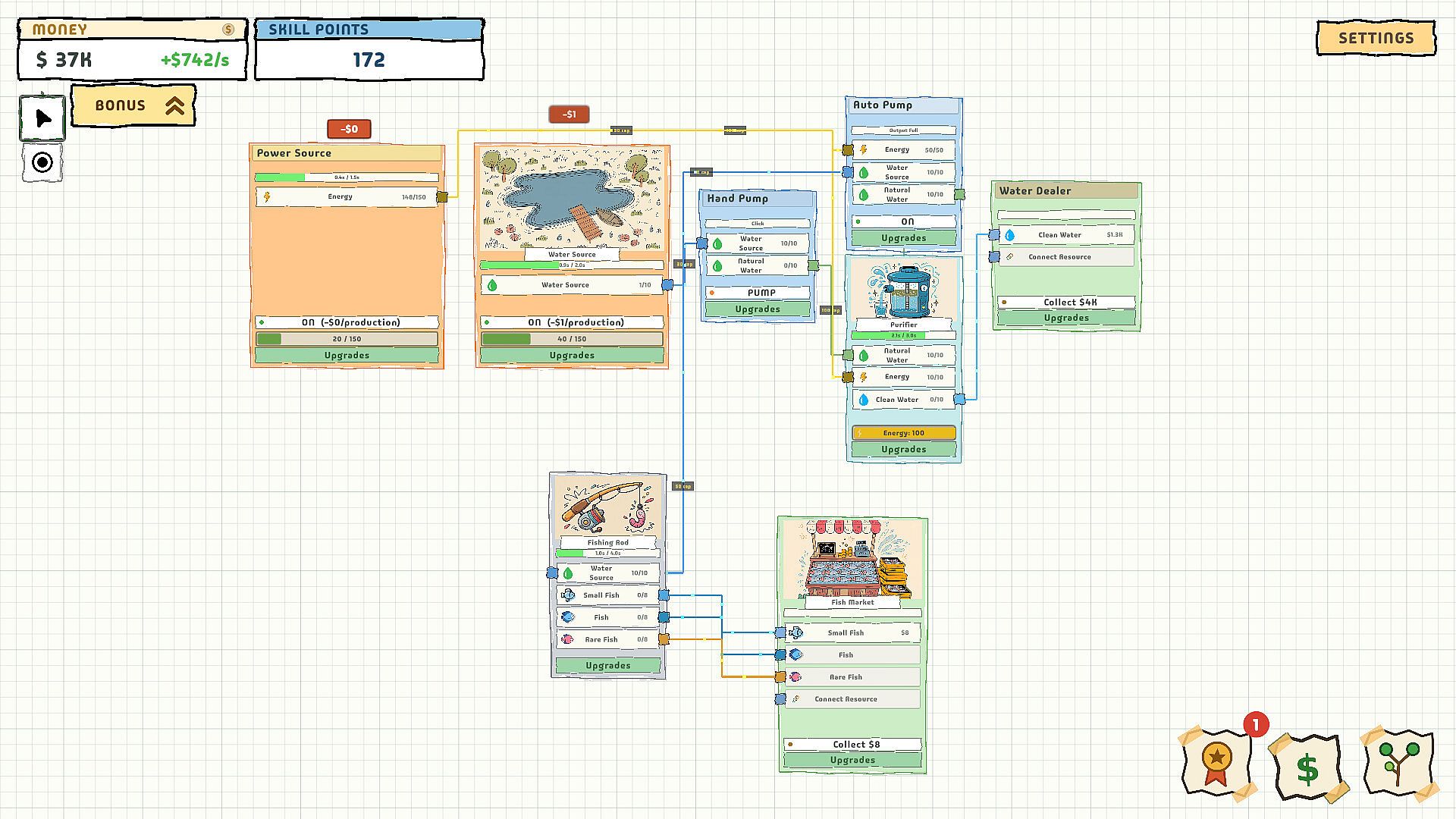
Task: Open the achievements ribbon badge
Action: 1216,763
